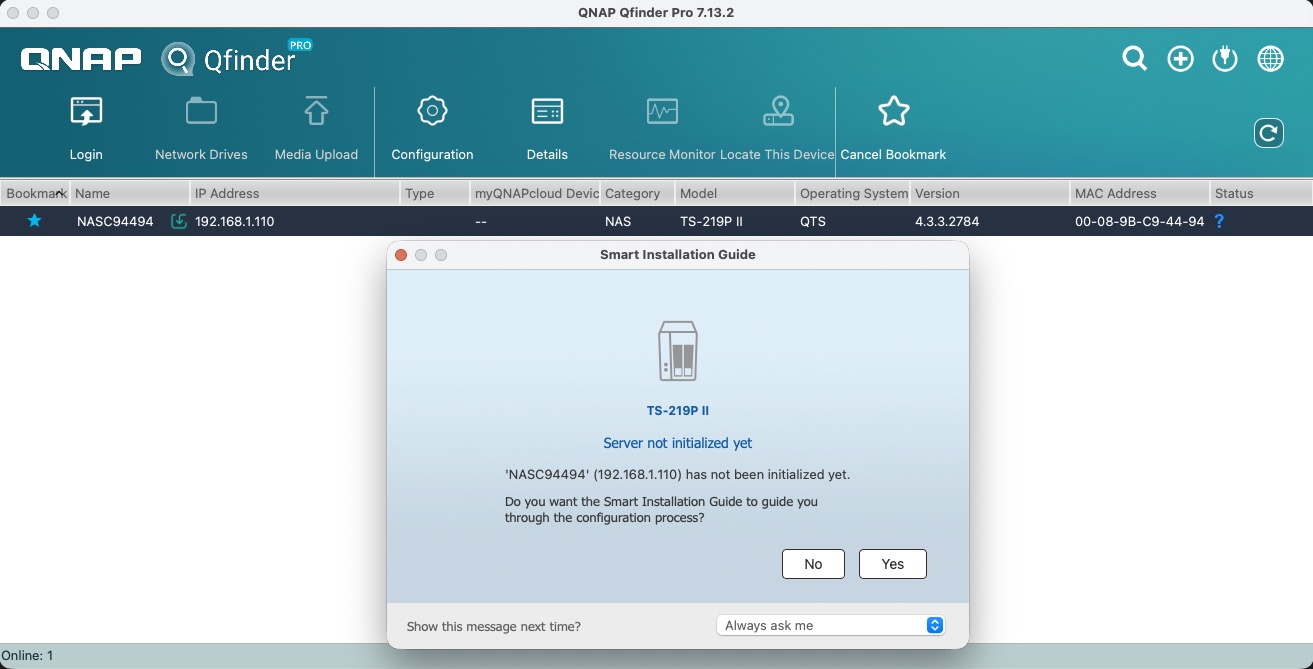The width and height of the screenshot is (1313, 669).
Task: Sort the list by the Name column header
Action: click(130, 193)
